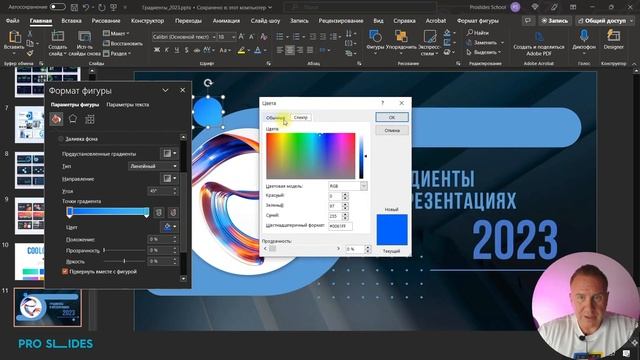640x360 pixels.
Task: Click the center text alignment icon
Action: [x=290, y=50]
